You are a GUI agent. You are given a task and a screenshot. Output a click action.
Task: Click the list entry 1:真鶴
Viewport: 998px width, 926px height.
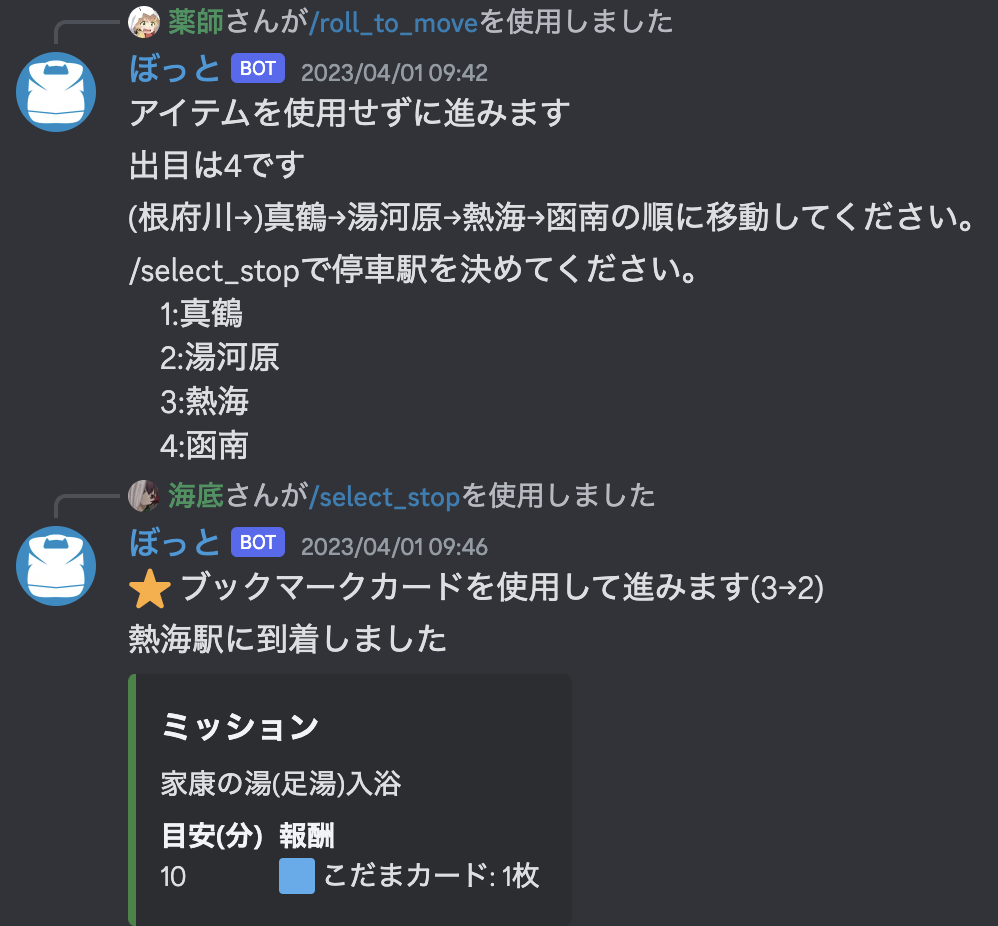point(201,314)
